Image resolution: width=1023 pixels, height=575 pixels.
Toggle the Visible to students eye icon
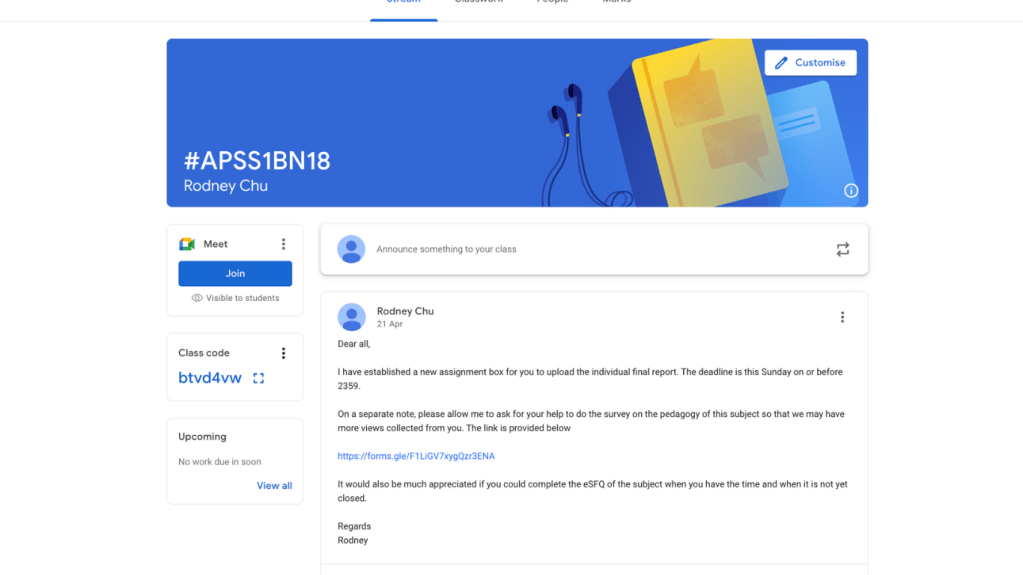click(197, 298)
